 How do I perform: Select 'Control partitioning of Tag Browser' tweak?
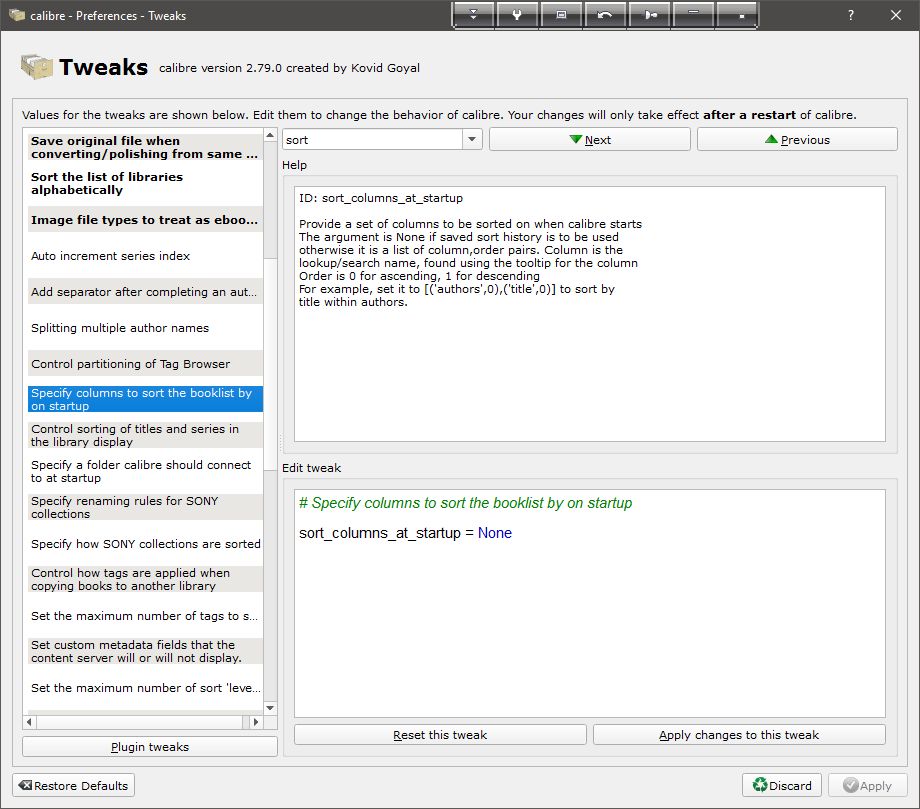[x=145, y=364]
